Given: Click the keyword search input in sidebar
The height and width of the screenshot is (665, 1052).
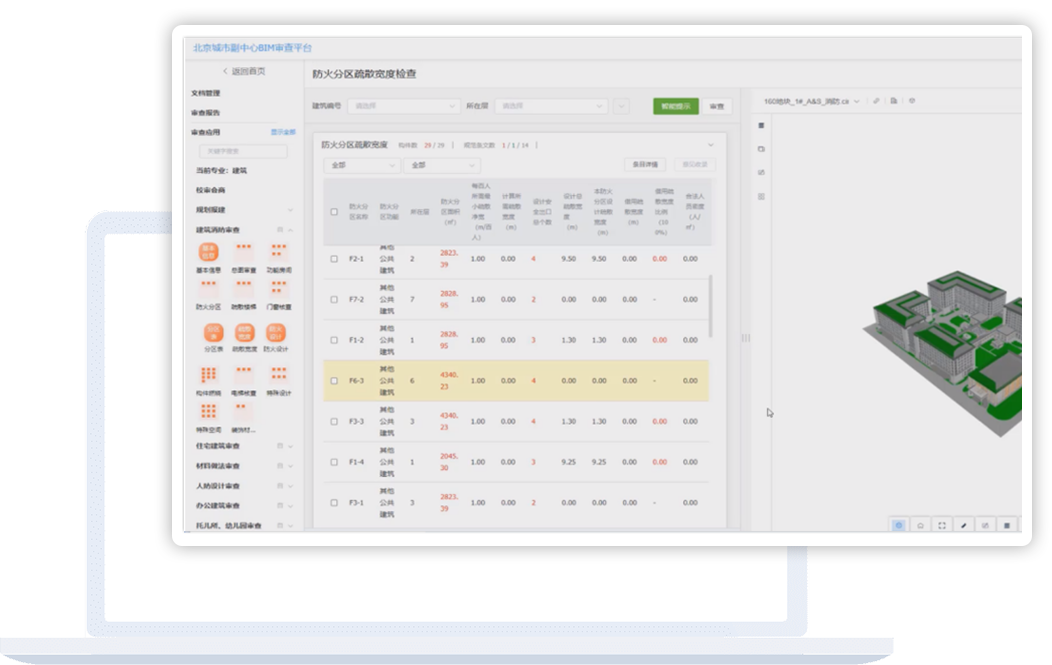Looking at the screenshot, I should [x=243, y=152].
